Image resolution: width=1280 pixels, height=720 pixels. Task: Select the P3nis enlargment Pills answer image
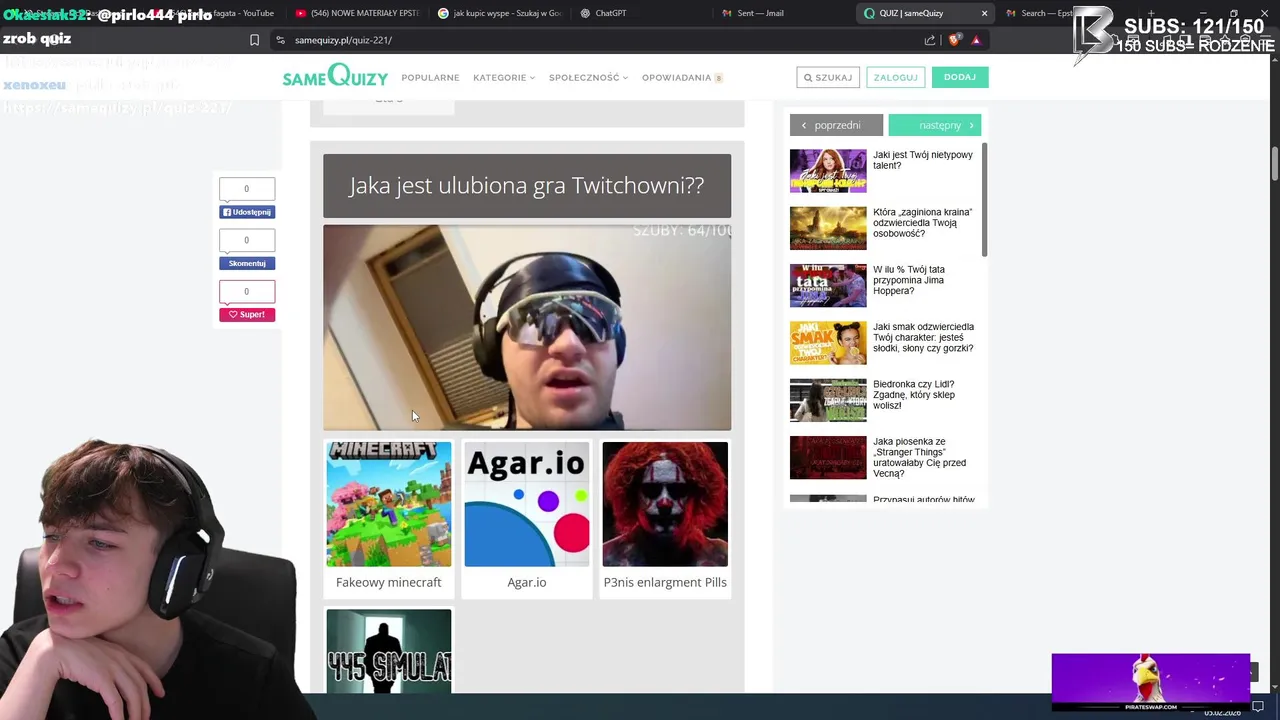click(x=665, y=504)
